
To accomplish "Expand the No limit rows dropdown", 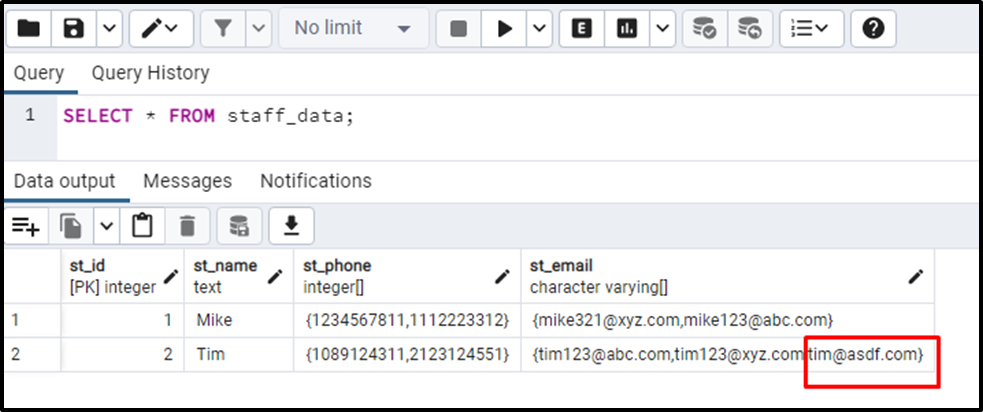I will tap(354, 29).
